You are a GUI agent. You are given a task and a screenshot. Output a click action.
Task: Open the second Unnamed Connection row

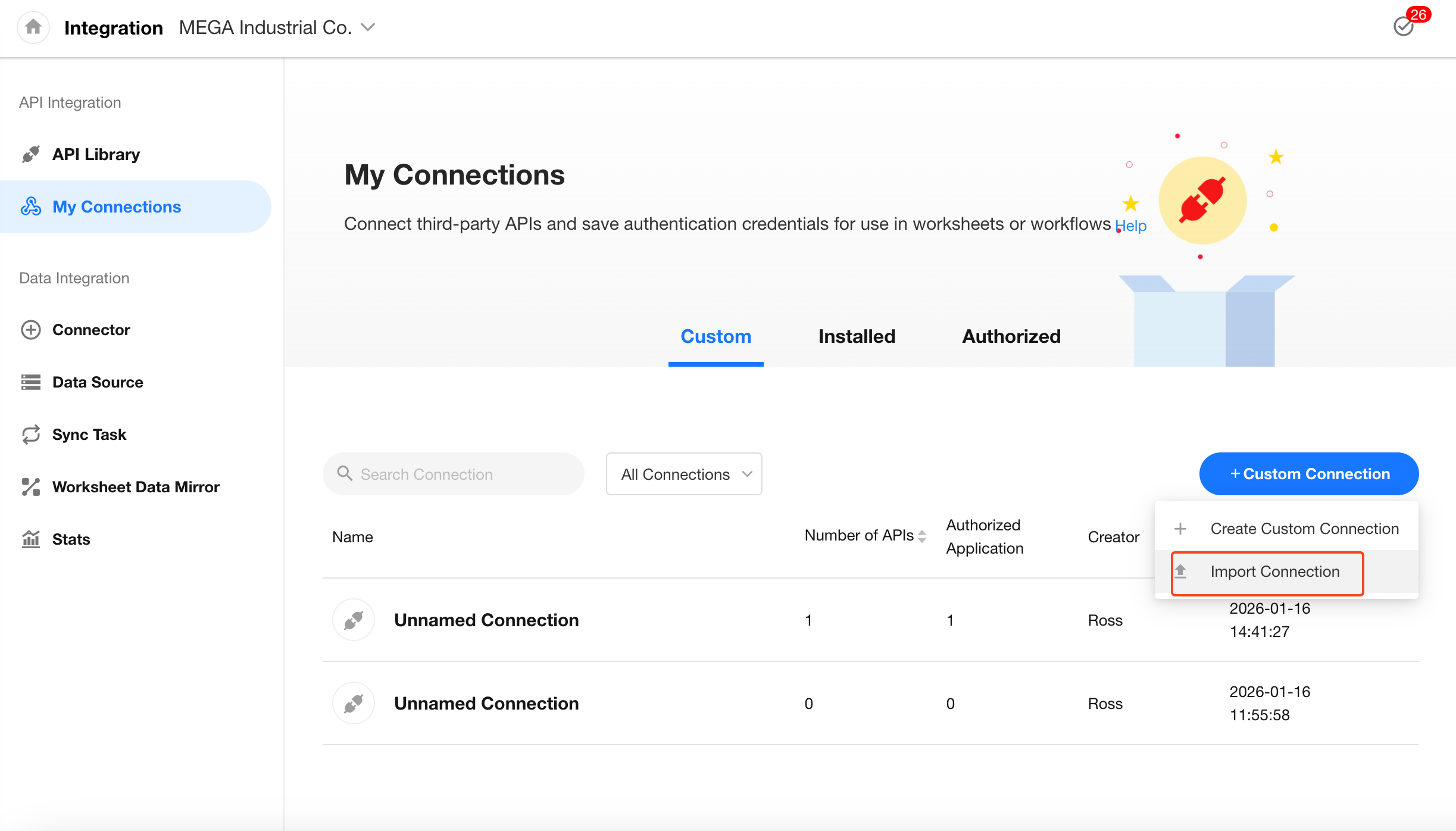tap(486, 704)
